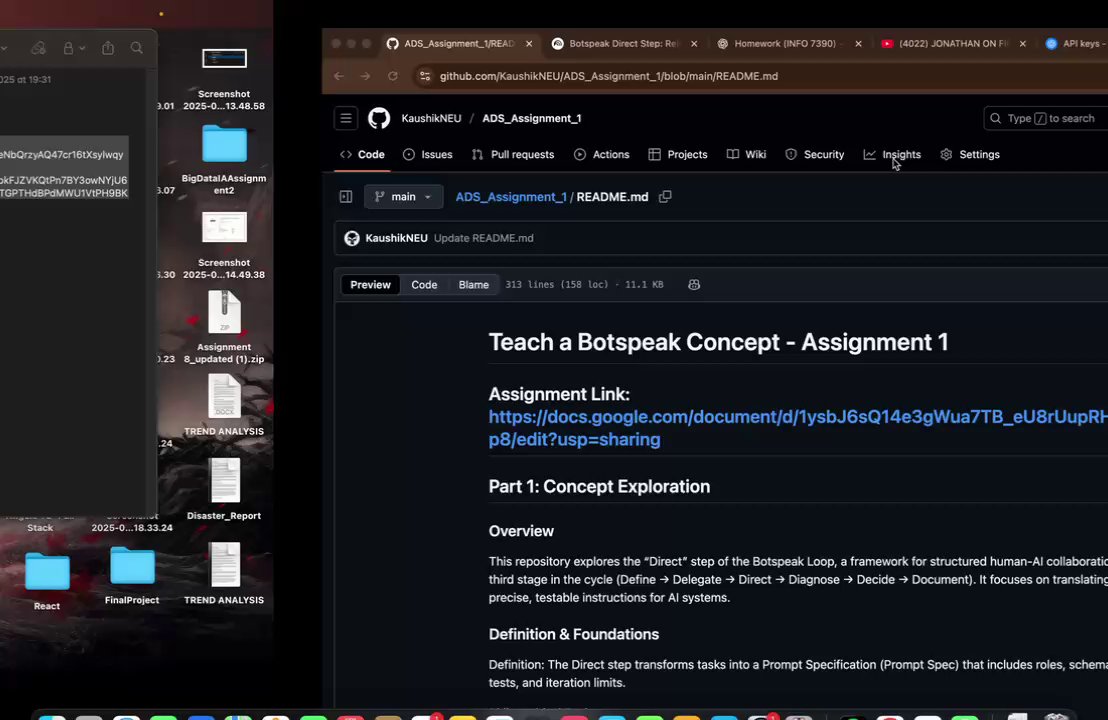Click the browser address bar URL
This screenshot has height=720, width=1108.
(608, 76)
